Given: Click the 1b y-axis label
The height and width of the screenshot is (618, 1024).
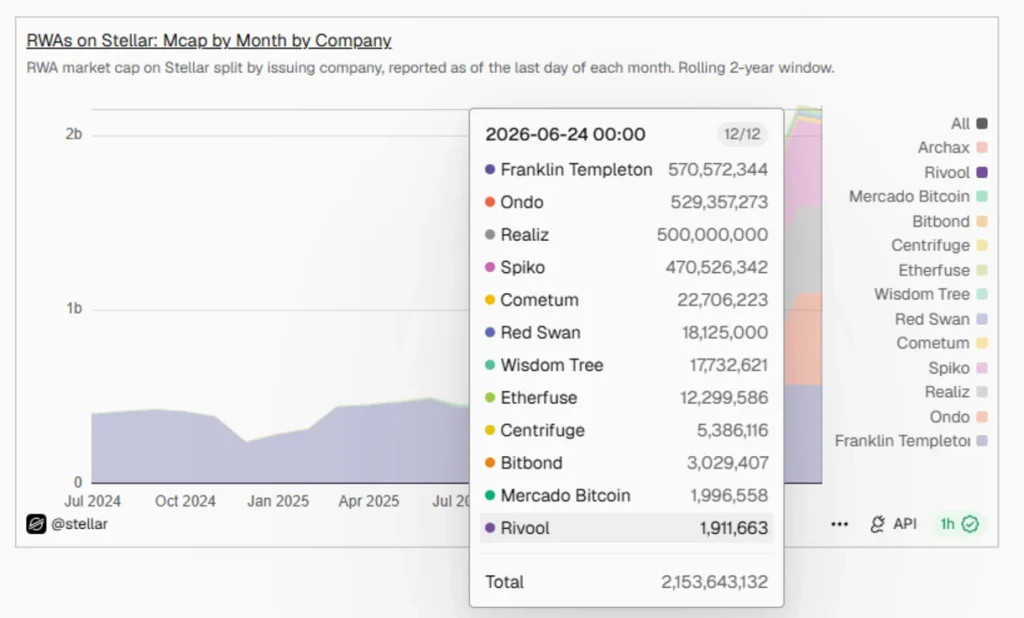Looking at the screenshot, I should point(74,308).
